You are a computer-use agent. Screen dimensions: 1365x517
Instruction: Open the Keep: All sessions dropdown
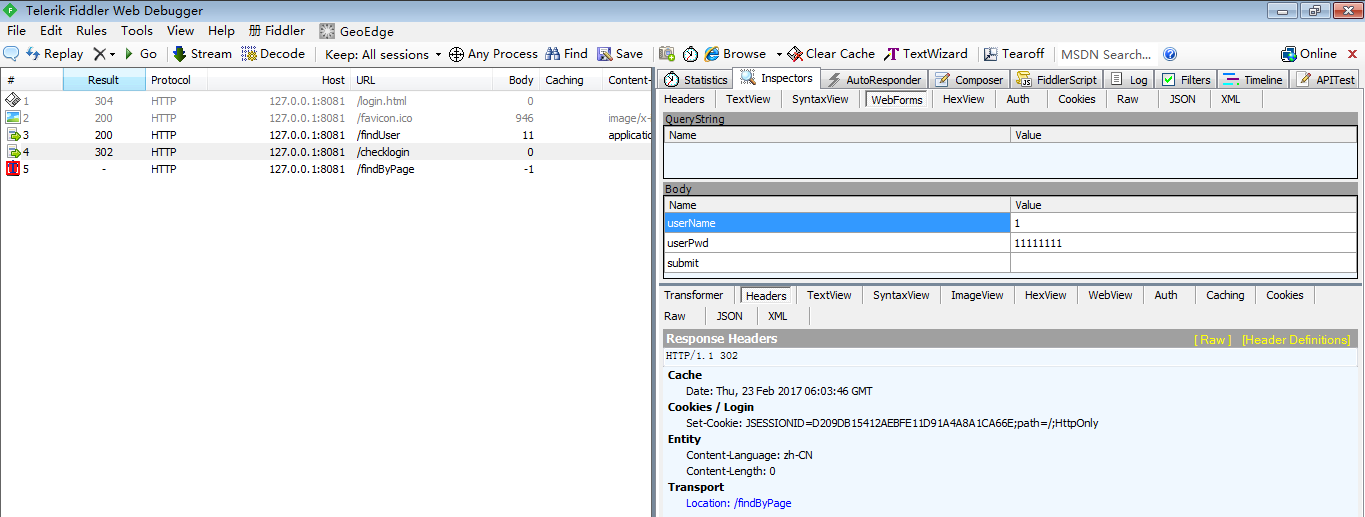[383, 55]
